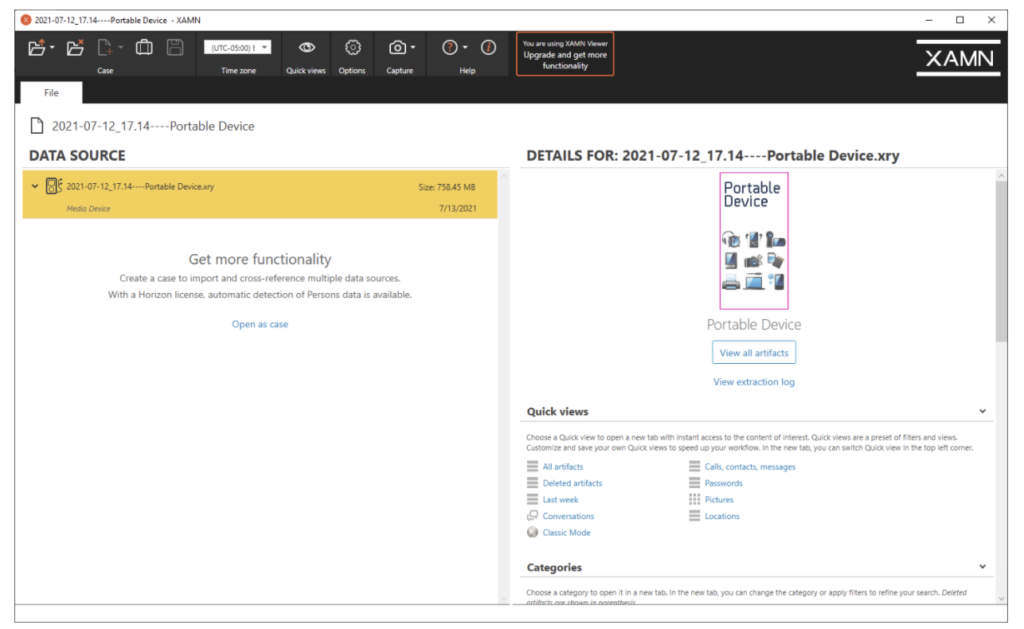
Task: Collapse the Categories section
Action: tap(982, 566)
